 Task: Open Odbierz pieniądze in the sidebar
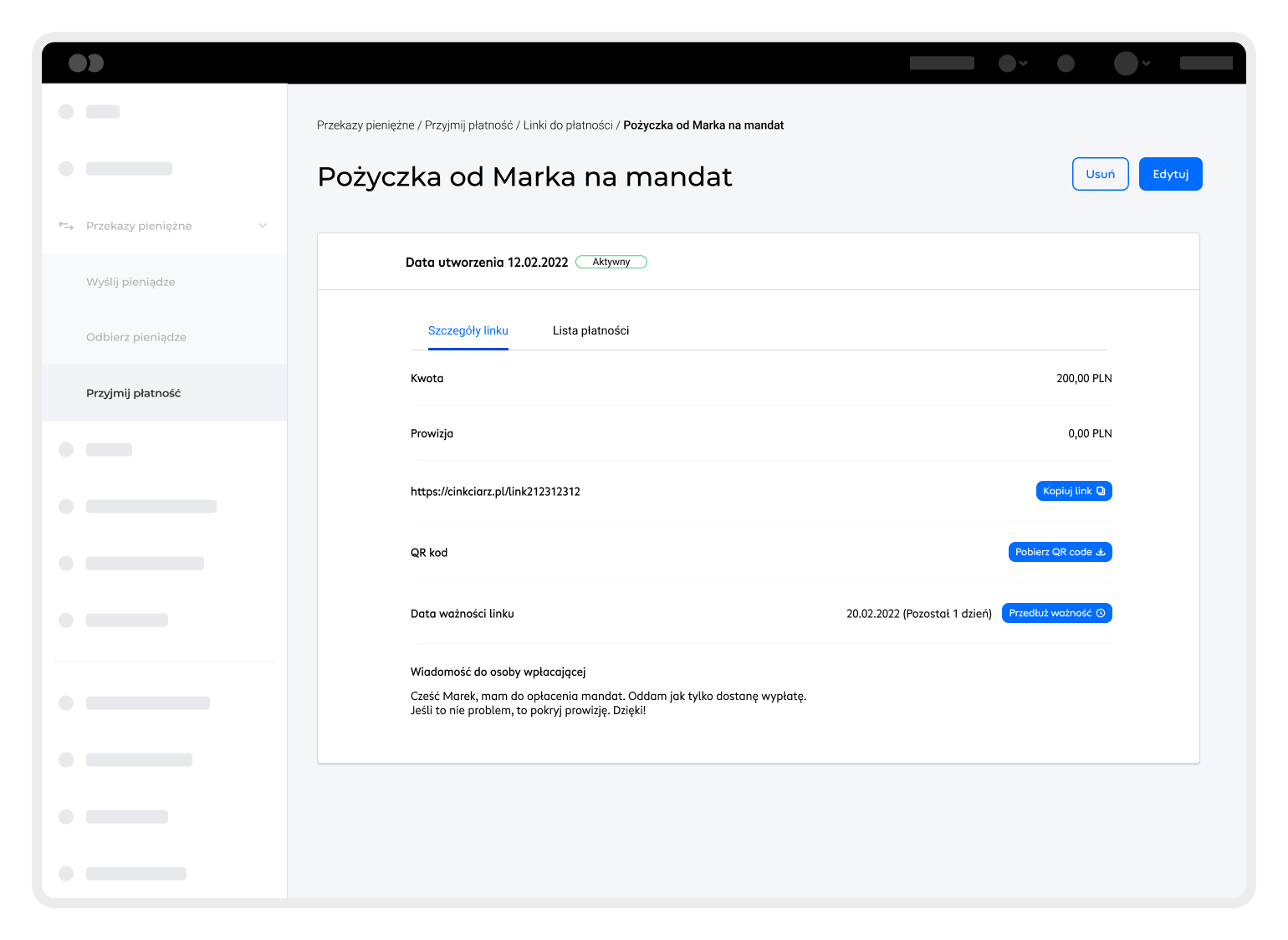(136, 337)
